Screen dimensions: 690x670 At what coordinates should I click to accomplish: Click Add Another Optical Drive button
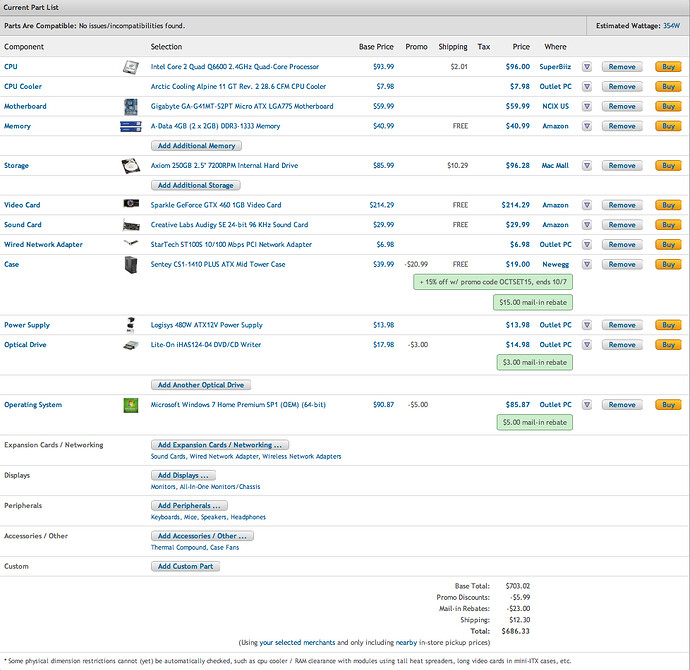click(x=201, y=385)
